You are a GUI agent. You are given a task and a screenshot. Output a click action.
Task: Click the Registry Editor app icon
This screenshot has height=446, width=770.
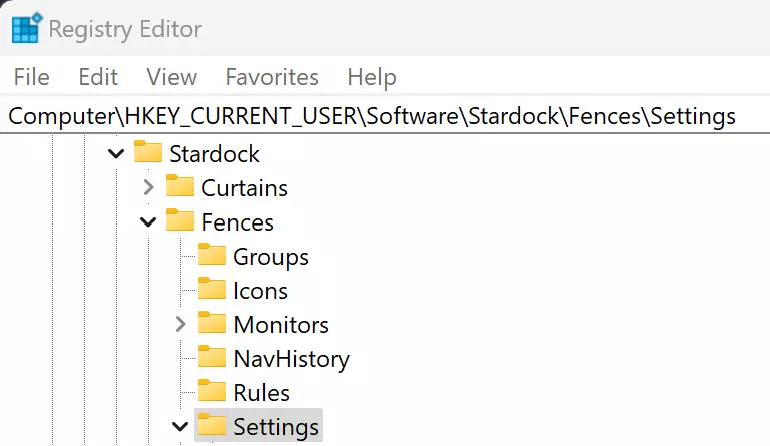pos(26,29)
